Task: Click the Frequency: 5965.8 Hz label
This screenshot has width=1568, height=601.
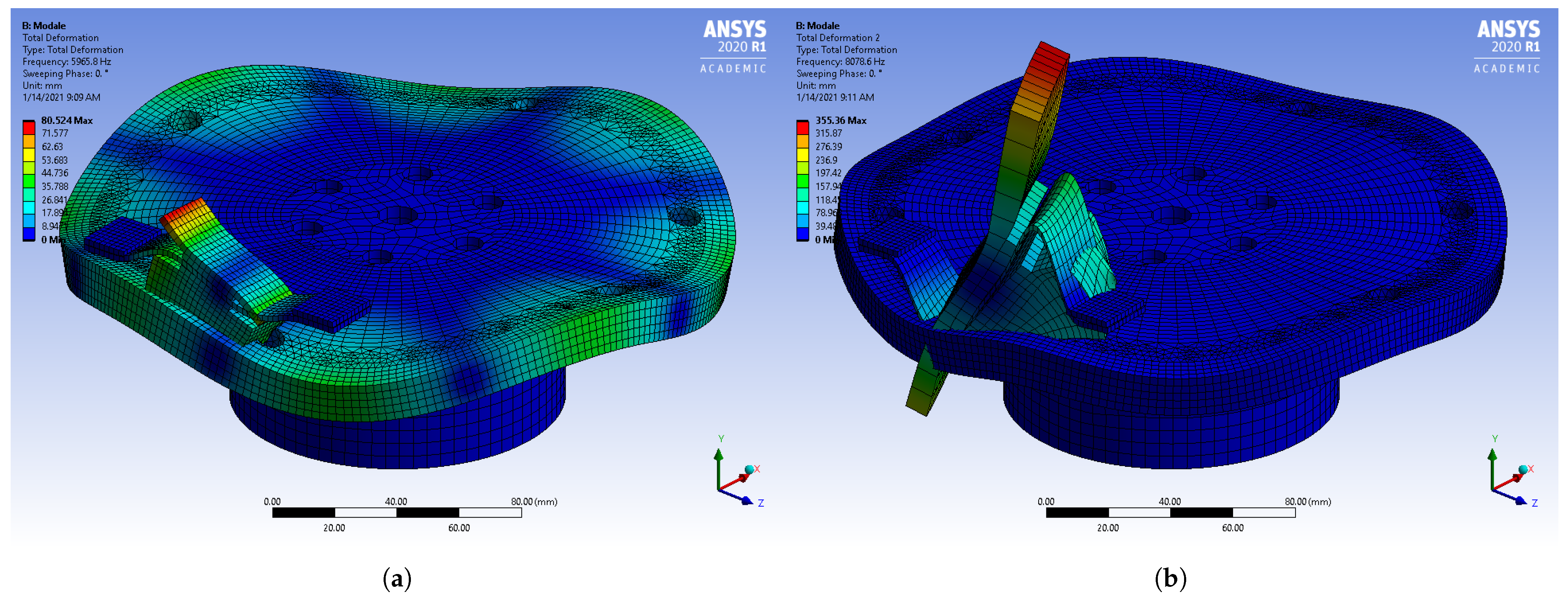Action: [x=66, y=61]
